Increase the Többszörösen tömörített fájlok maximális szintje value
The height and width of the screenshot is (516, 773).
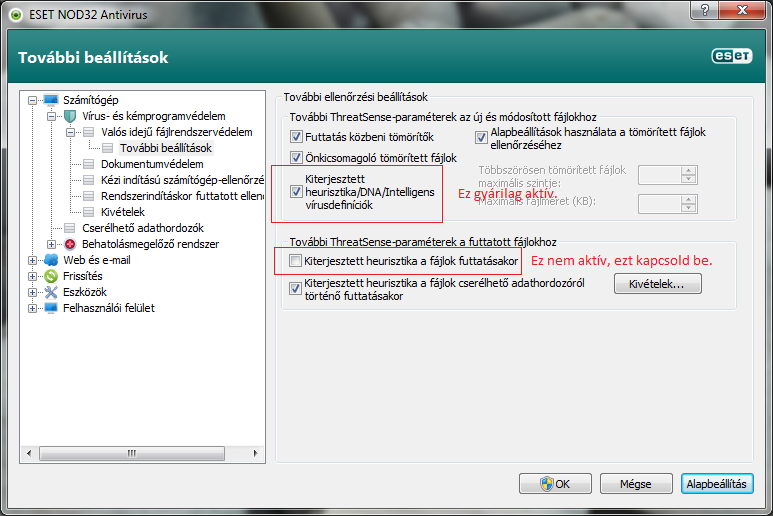click(x=689, y=171)
